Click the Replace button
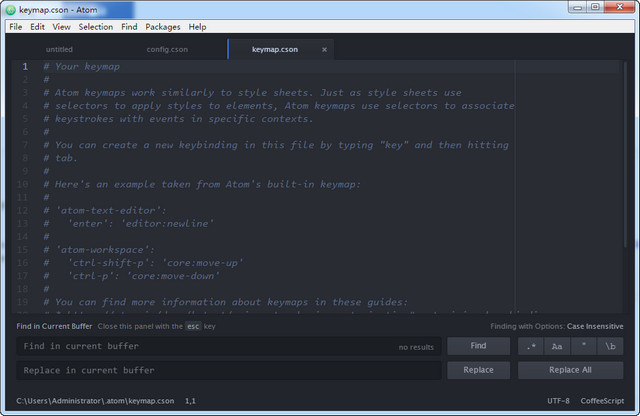The image size is (640, 416). point(478,370)
